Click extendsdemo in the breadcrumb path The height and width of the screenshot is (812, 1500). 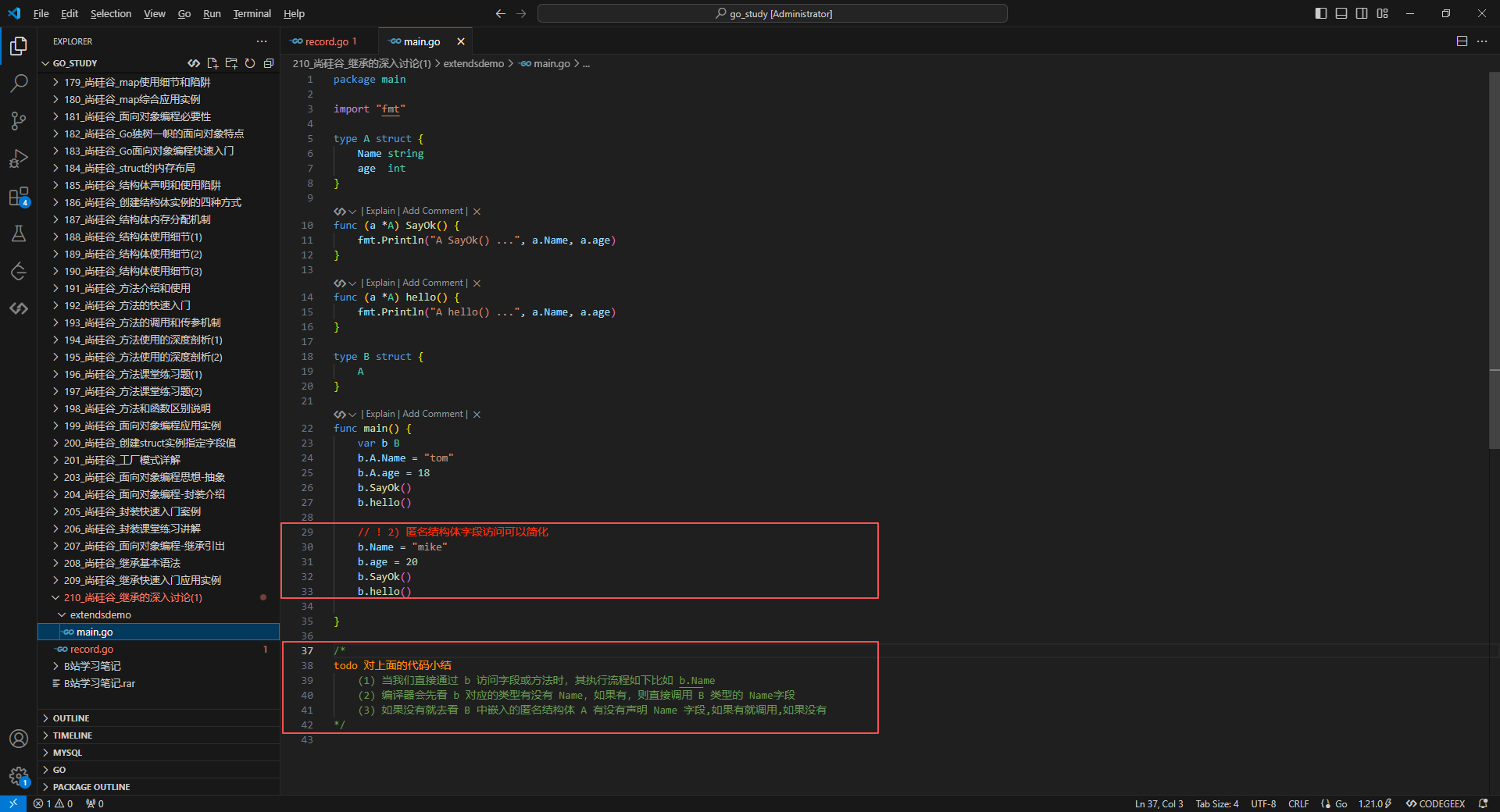pyautogui.click(x=473, y=63)
